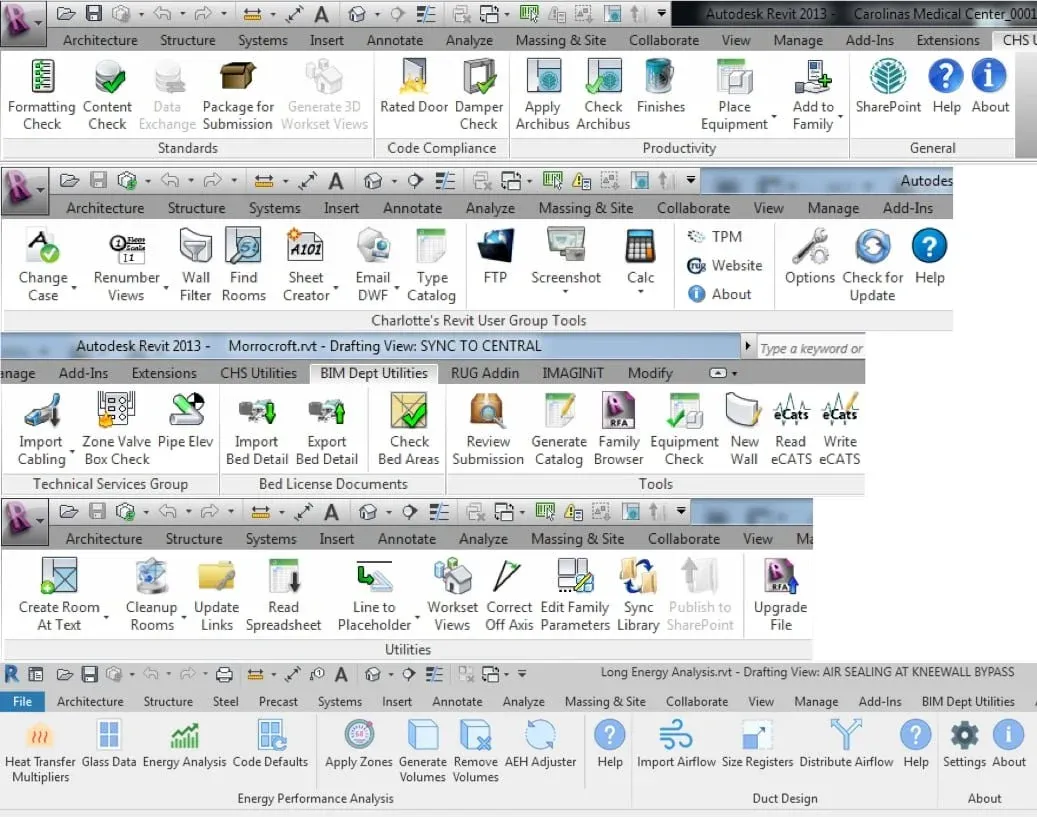The width and height of the screenshot is (1037, 817).
Task: Expand the Sheet Creator dropdown
Action: (336, 288)
